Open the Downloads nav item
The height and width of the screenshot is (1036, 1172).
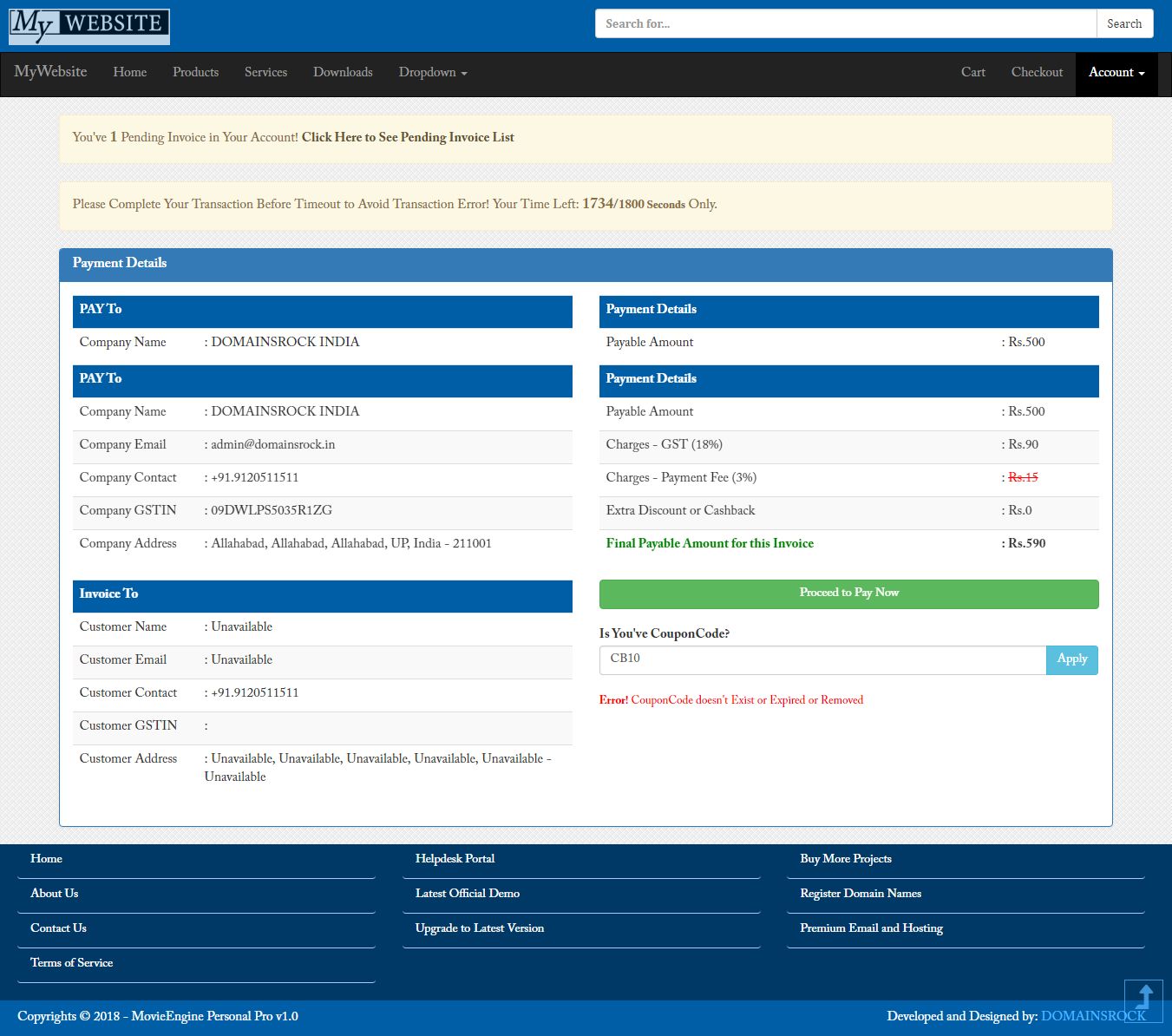[343, 73]
